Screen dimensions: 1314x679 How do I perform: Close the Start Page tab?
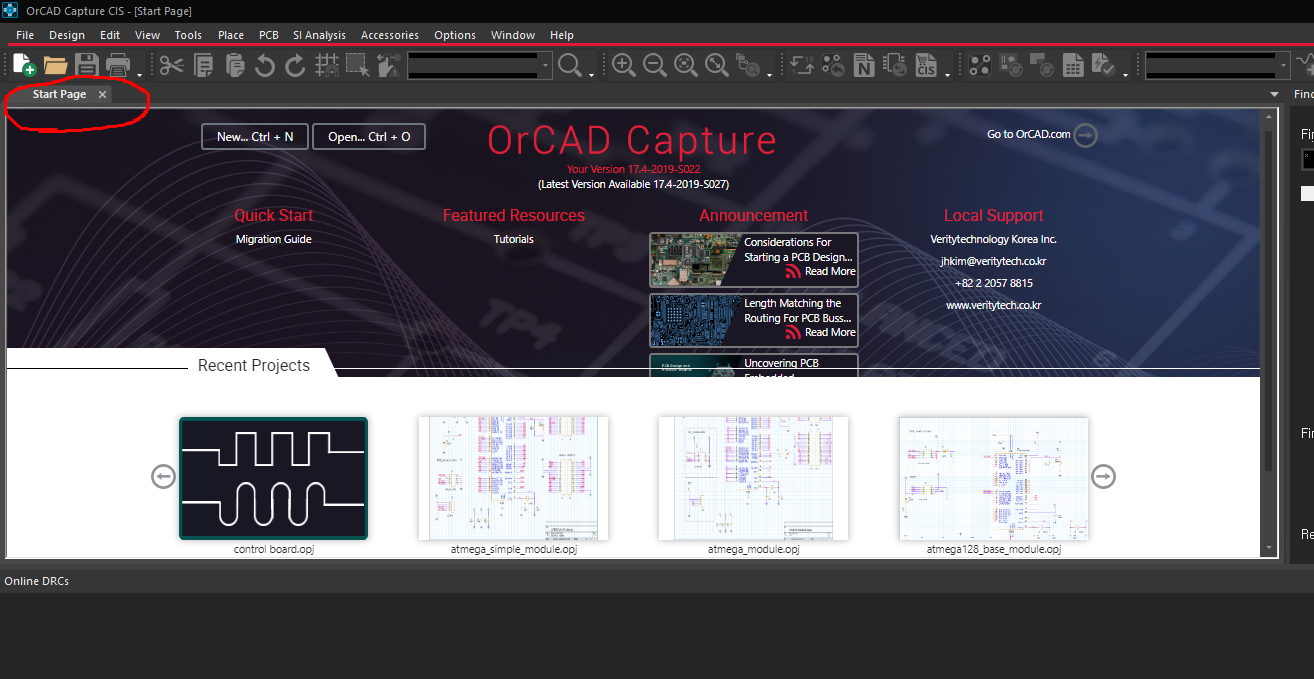pyautogui.click(x=102, y=94)
